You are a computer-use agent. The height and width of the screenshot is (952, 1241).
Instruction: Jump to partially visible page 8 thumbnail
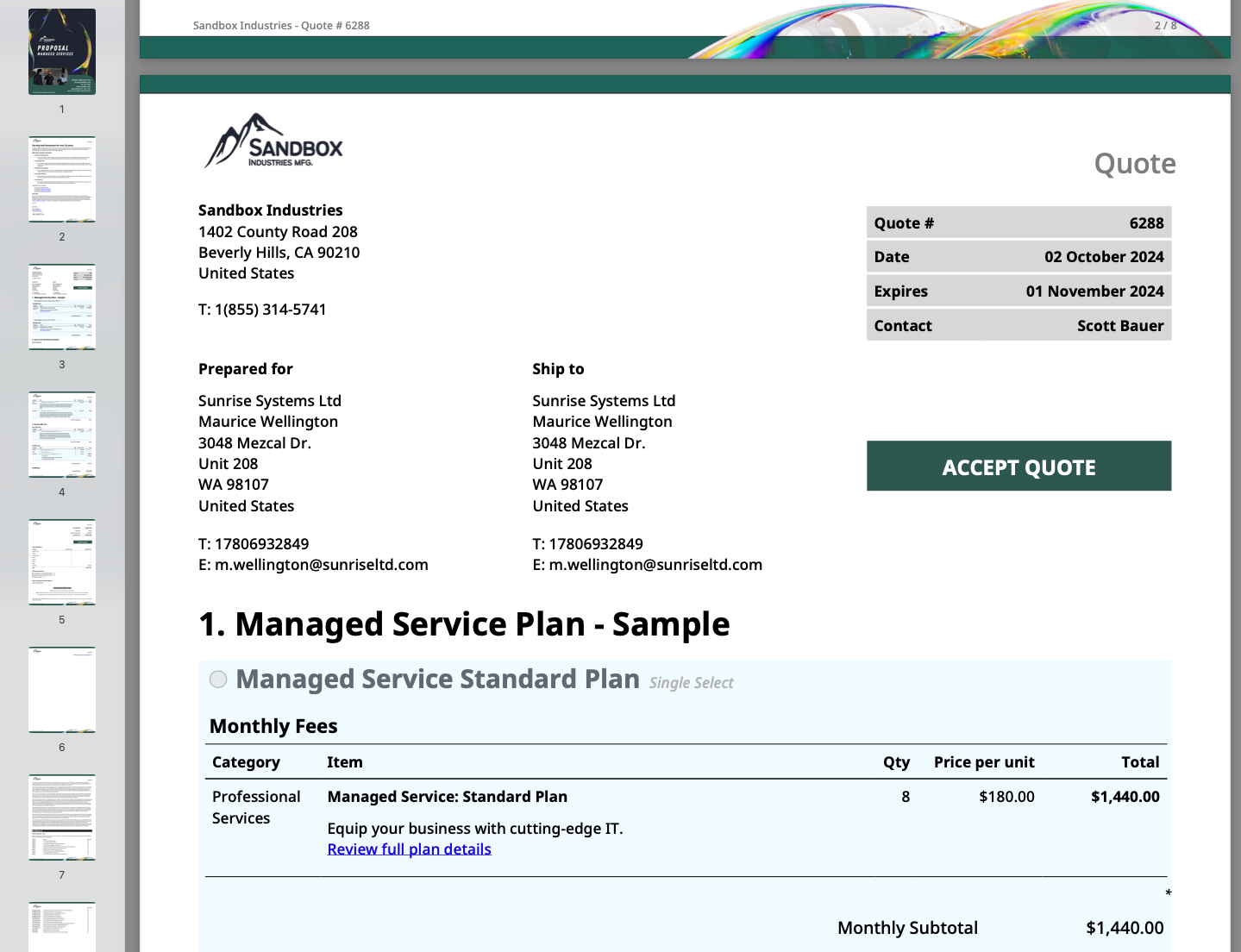(x=62, y=927)
